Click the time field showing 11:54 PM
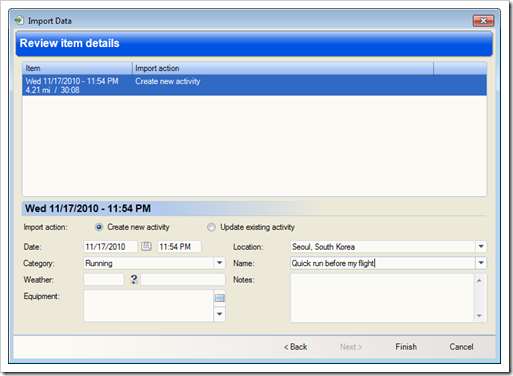Screen dimensions: 513x376 179,247
